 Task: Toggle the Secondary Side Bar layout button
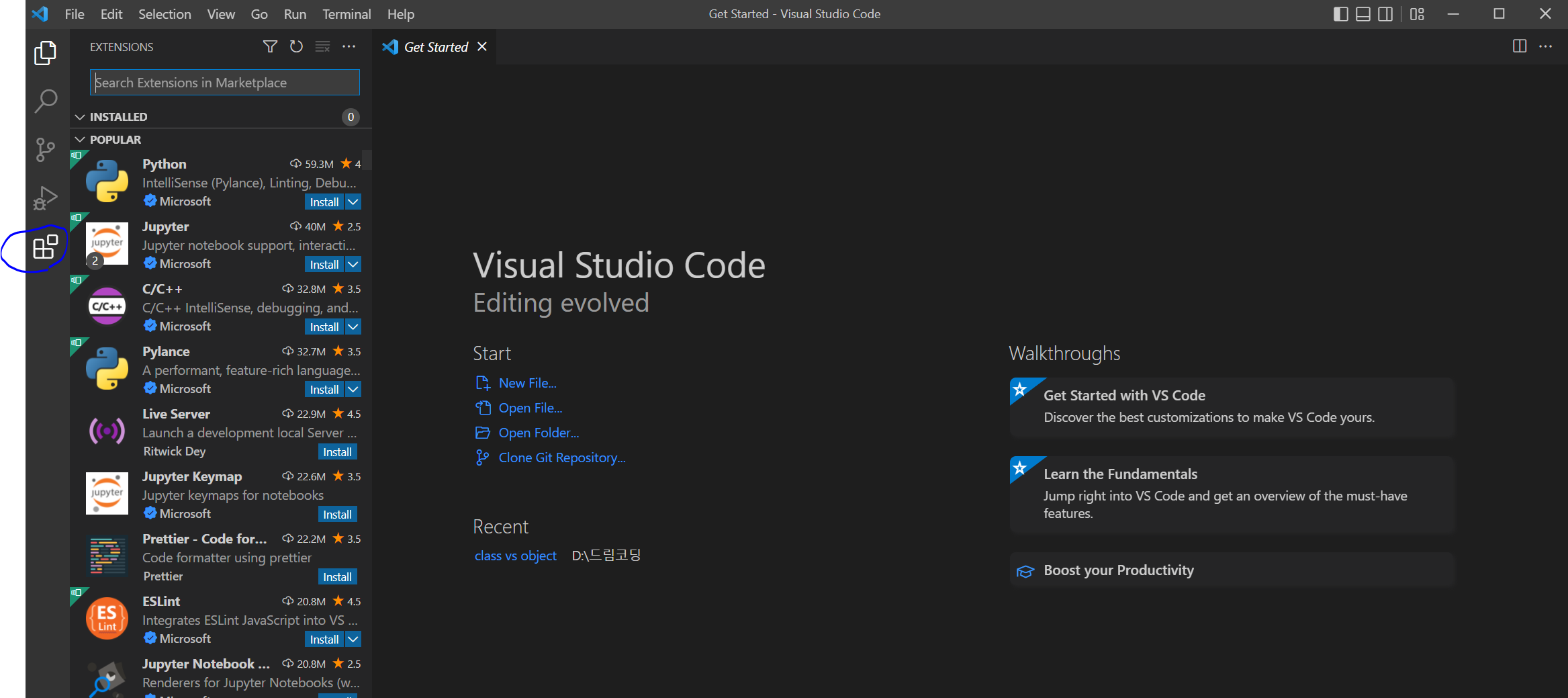(1385, 14)
